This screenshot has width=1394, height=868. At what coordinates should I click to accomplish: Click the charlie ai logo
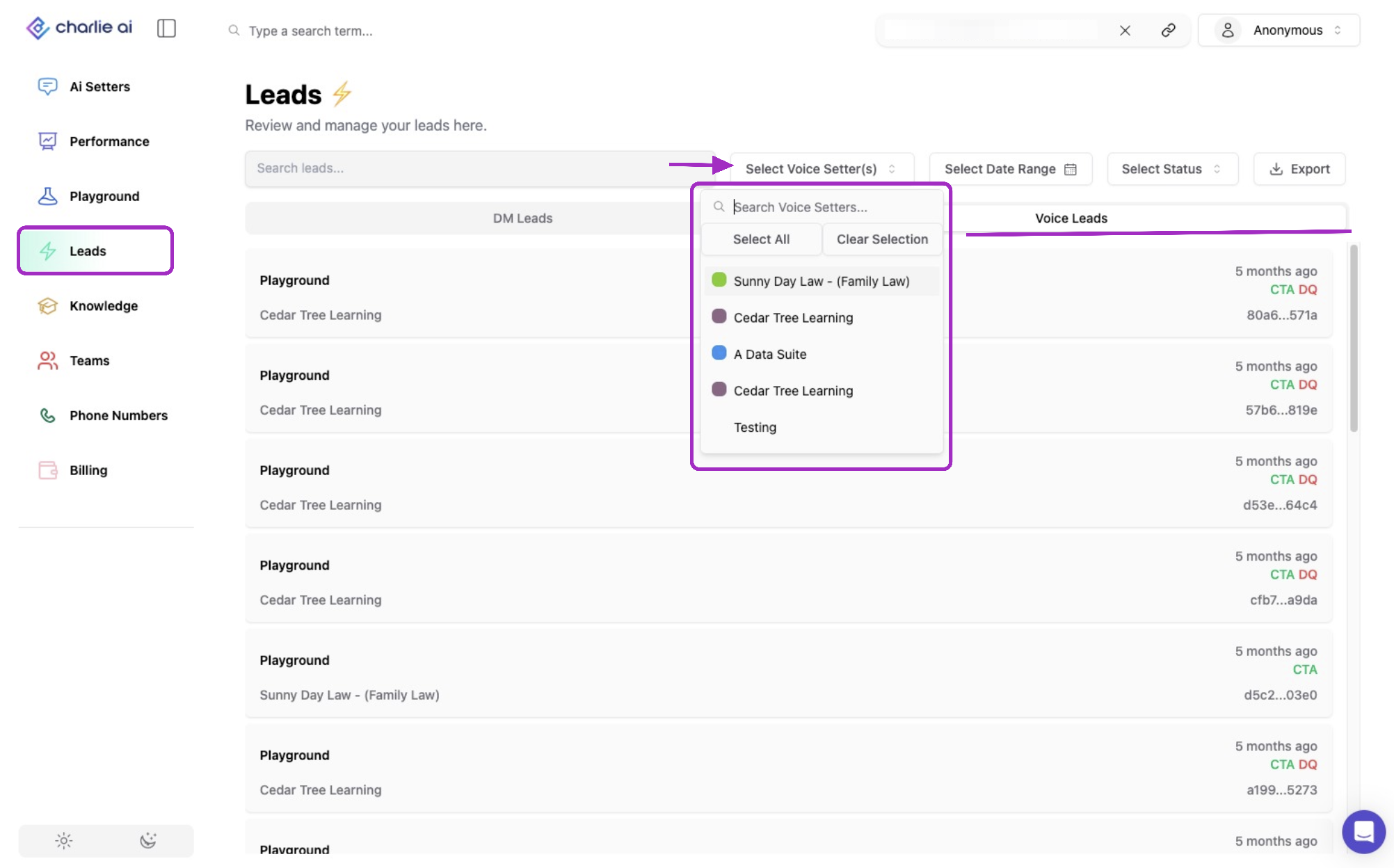[x=79, y=28]
